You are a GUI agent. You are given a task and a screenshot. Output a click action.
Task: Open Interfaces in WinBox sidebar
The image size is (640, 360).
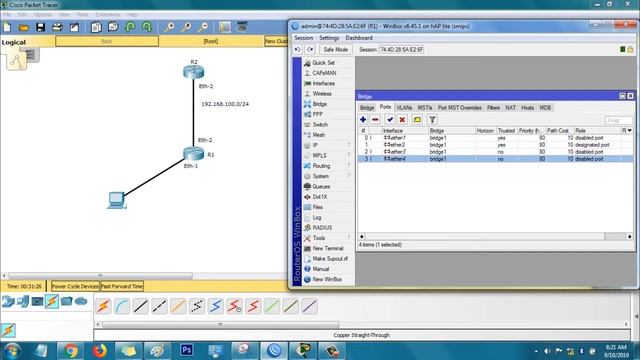[324, 83]
